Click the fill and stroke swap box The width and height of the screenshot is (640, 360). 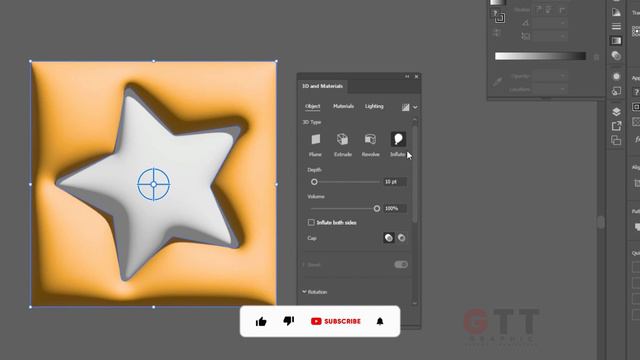click(498, 17)
